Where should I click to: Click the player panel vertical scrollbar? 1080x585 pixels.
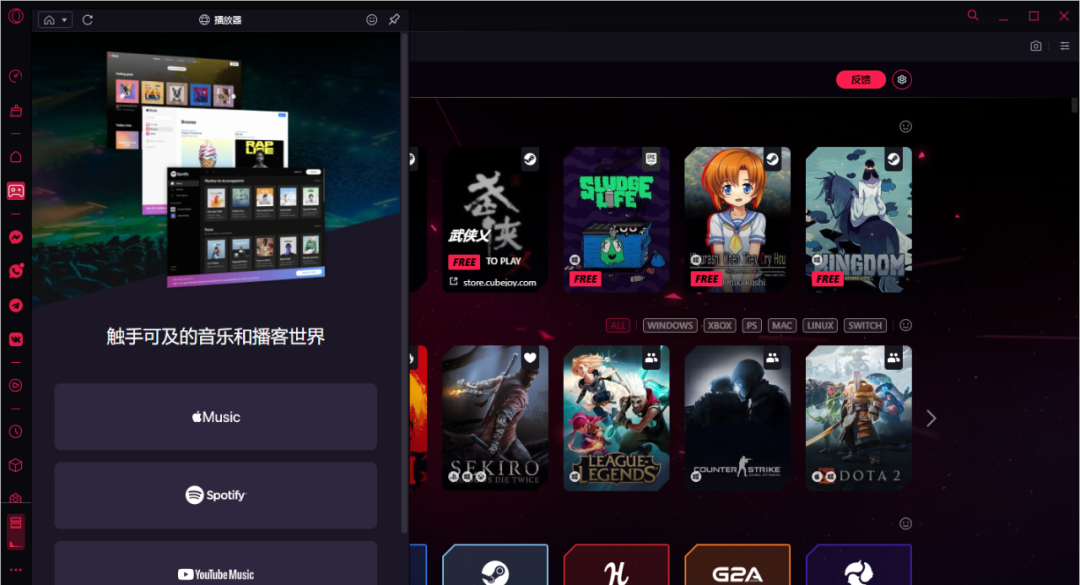point(404,283)
